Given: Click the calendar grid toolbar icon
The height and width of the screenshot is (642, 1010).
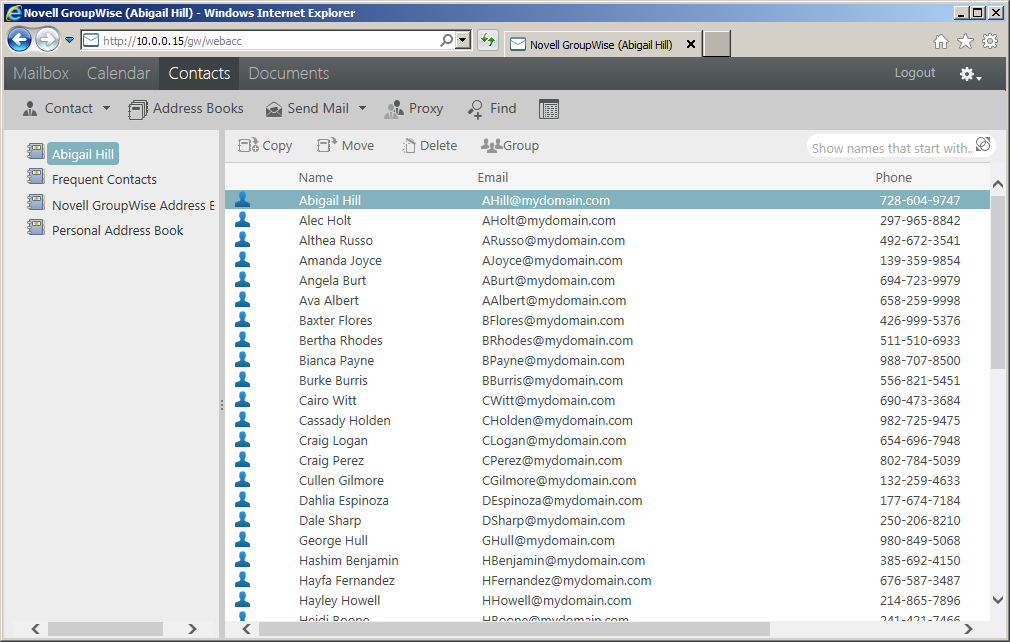Looking at the screenshot, I should tap(549, 109).
